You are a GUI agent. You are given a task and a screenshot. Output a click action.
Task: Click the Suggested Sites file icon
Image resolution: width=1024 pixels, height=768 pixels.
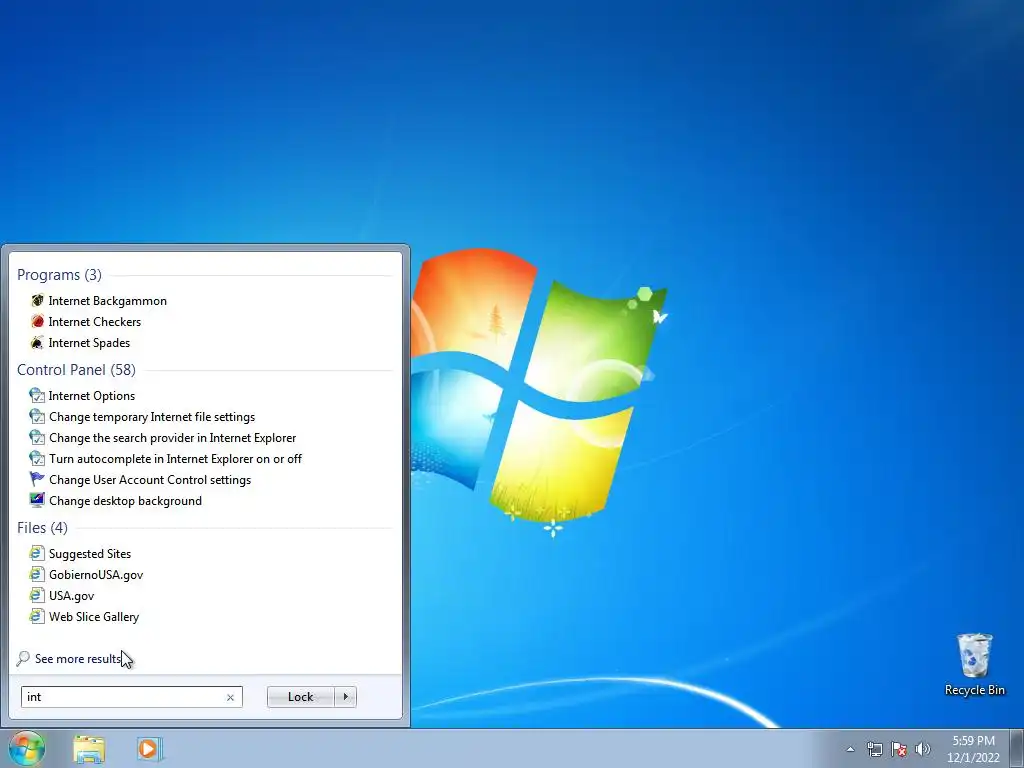click(37, 554)
